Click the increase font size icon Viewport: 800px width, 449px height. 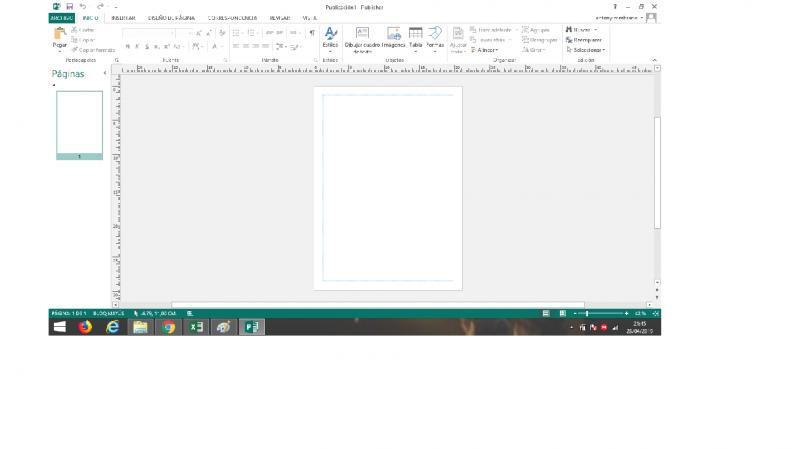[198, 33]
